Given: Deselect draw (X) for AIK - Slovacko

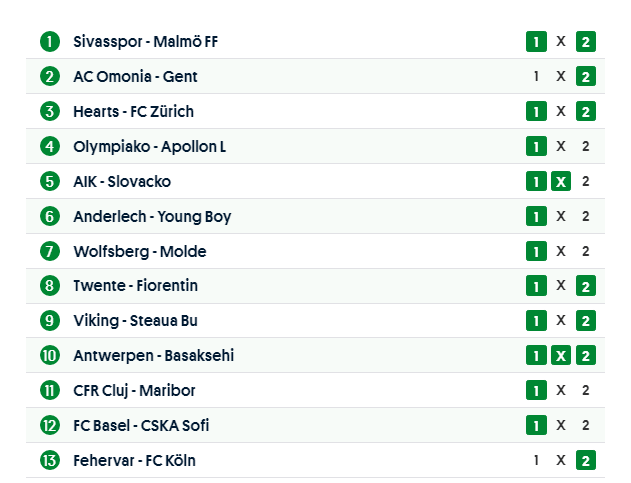Looking at the screenshot, I should coord(561,181).
